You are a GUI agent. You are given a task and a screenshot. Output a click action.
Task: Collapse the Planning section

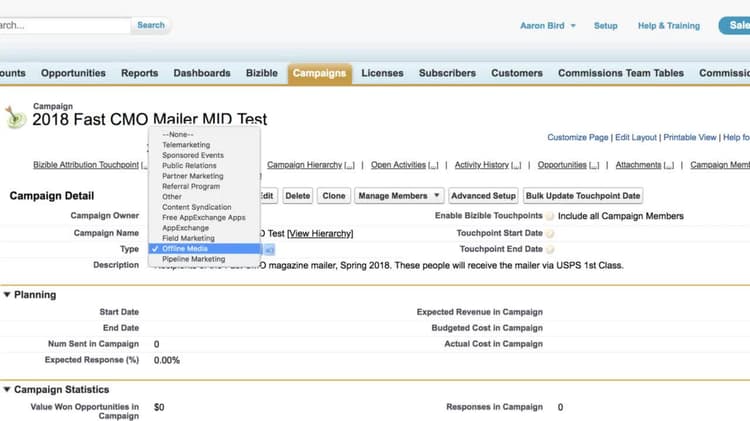[7, 295]
